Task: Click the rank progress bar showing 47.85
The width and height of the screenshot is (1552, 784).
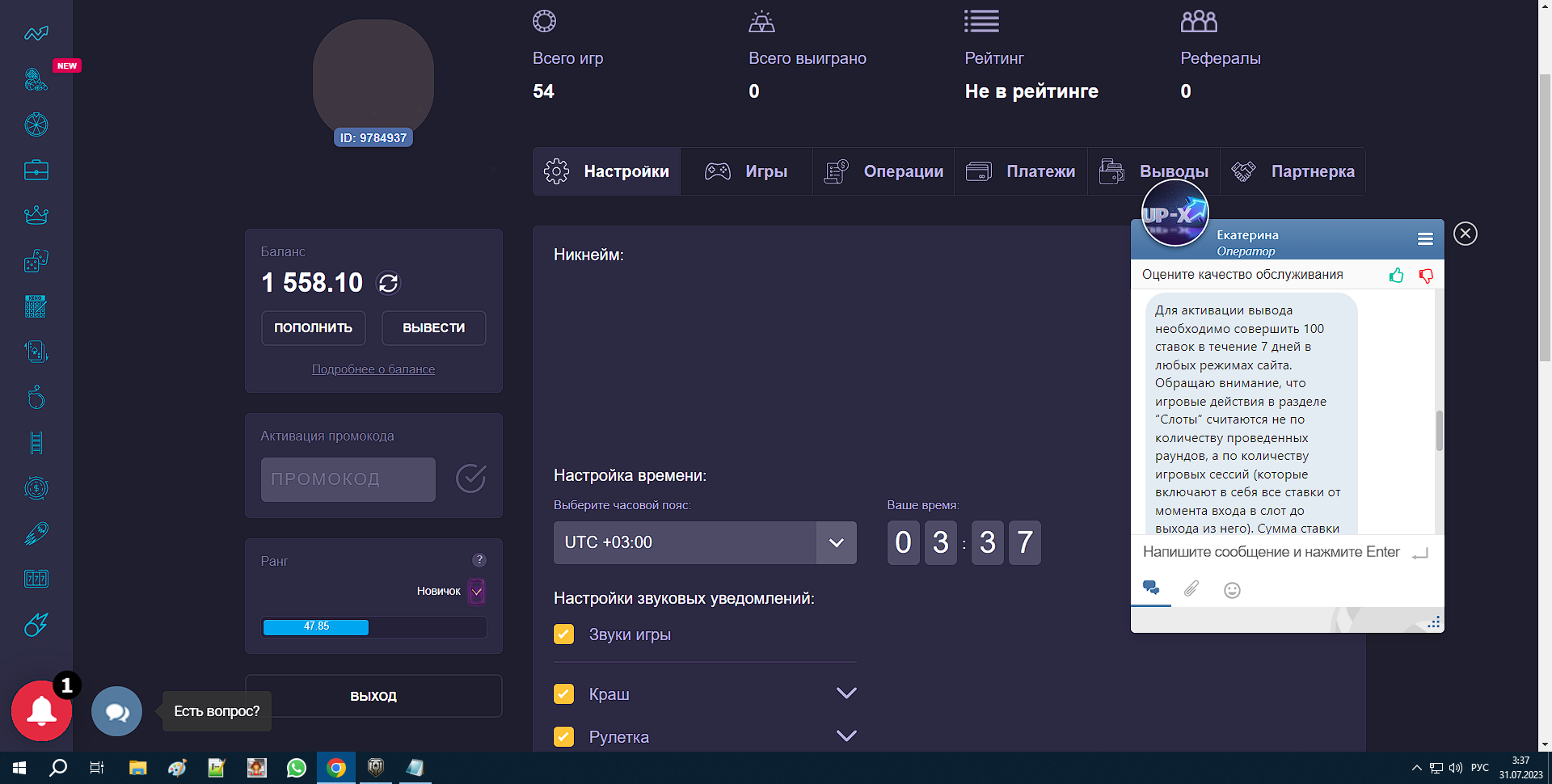Action: pos(373,627)
